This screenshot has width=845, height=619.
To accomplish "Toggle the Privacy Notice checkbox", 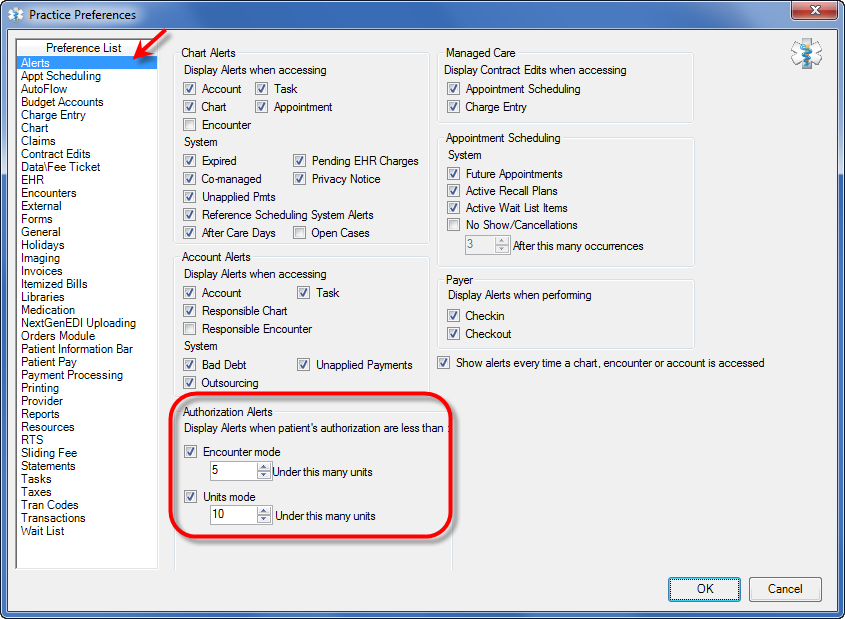I will coord(299,178).
